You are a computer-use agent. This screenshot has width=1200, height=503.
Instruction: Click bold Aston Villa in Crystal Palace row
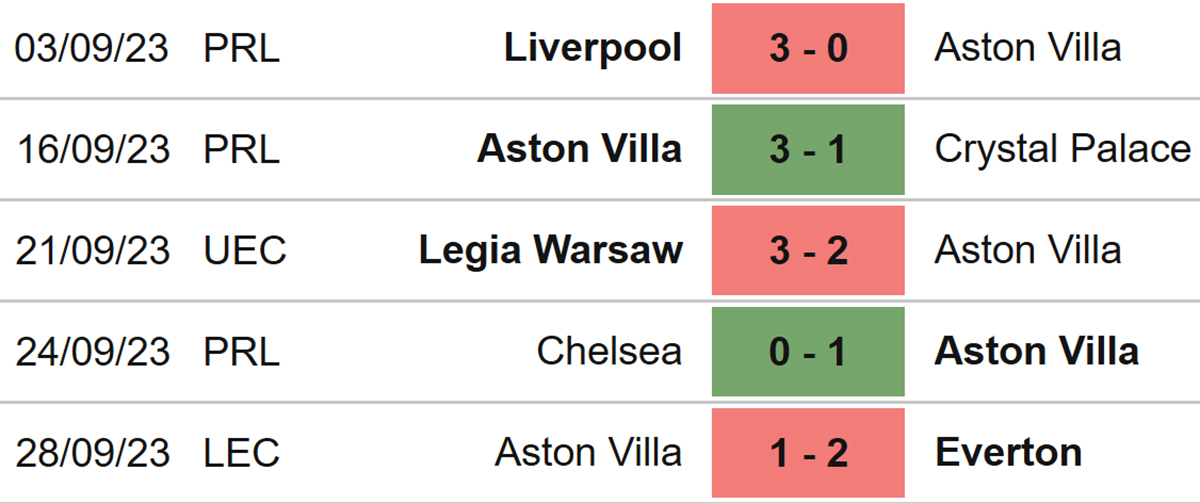click(580, 149)
